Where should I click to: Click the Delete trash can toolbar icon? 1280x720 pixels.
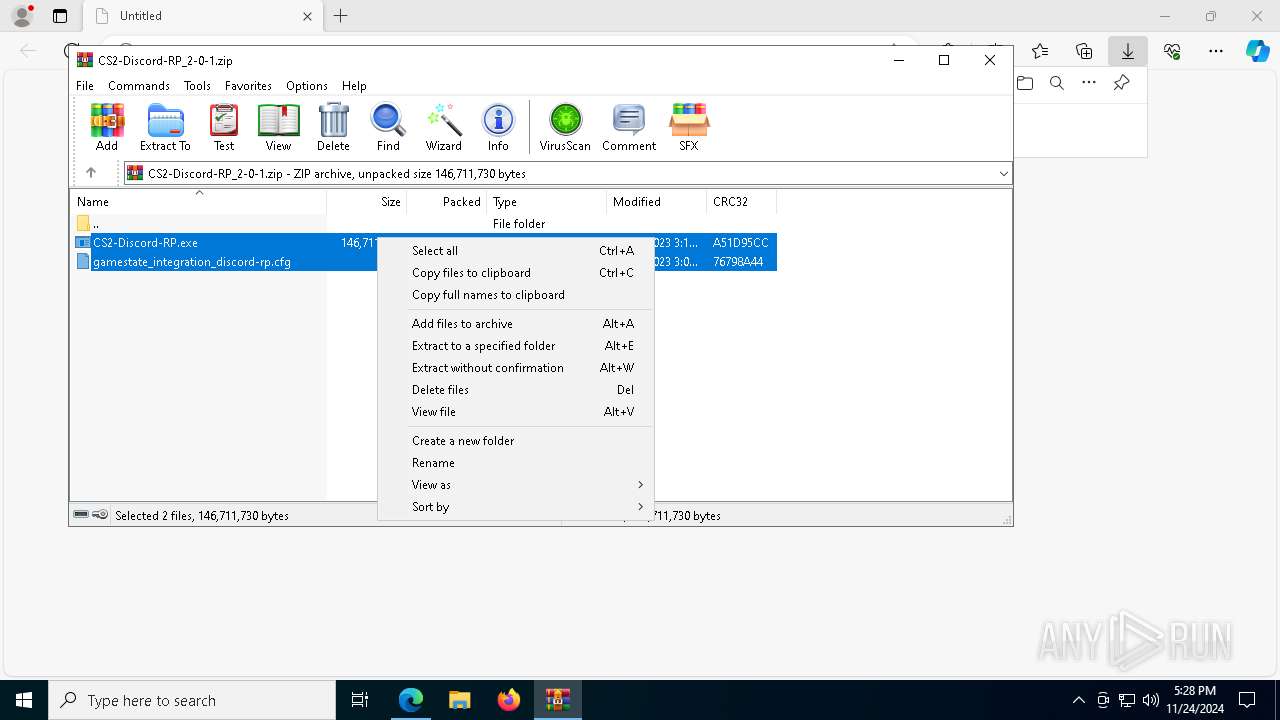333,127
